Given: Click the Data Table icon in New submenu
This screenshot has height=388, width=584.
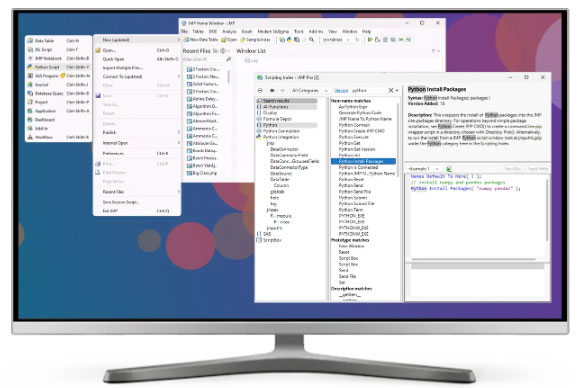Looking at the screenshot, I should tap(30, 40).
